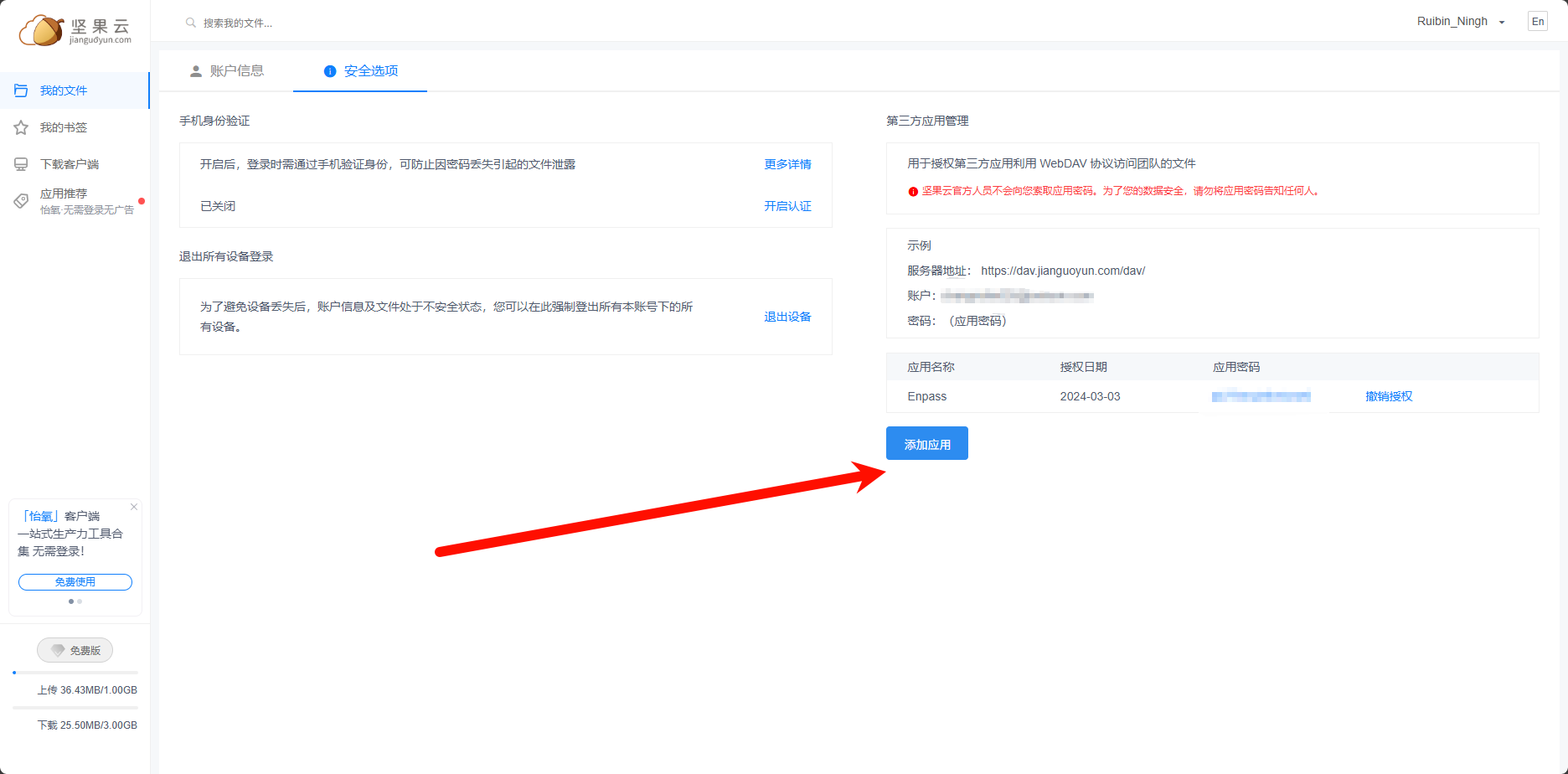Open the 更多详情 link
Screen dimensions: 1568x774
point(787,164)
